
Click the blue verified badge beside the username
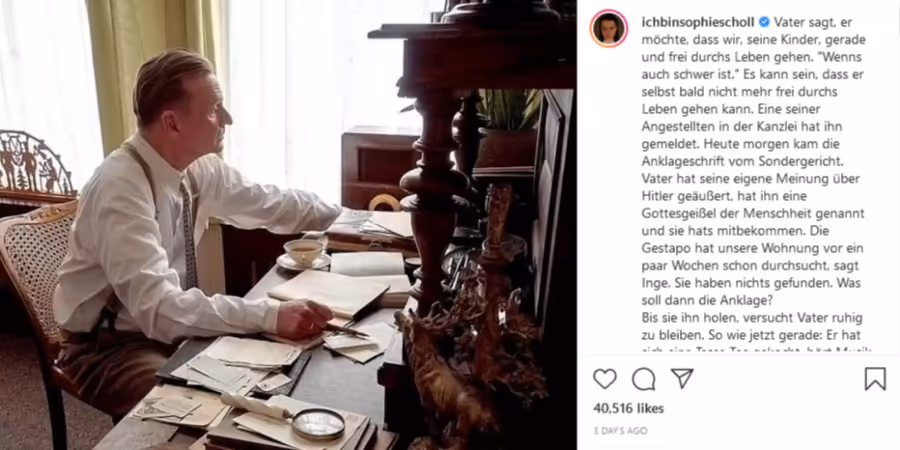(x=765, y=22)
